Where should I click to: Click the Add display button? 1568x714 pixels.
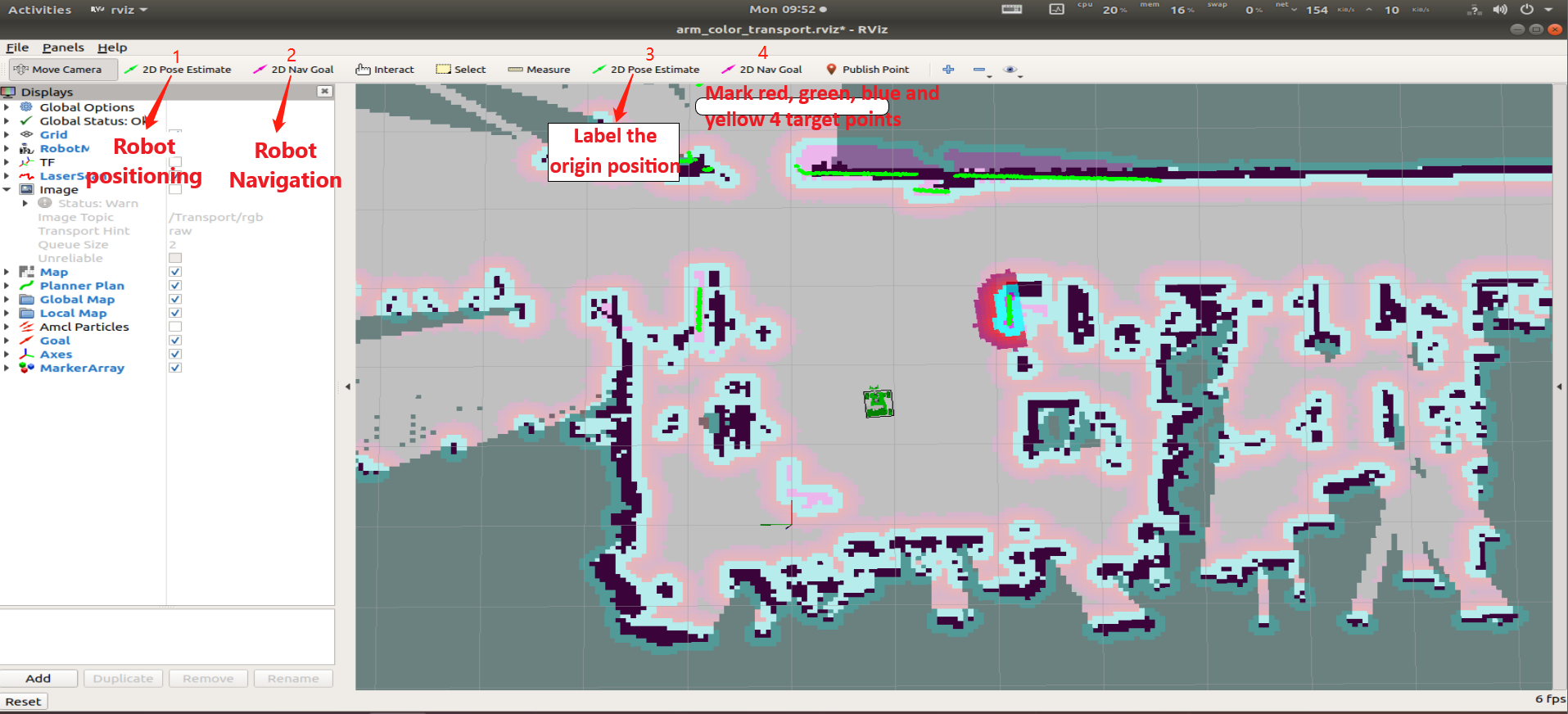coord(38,679)
